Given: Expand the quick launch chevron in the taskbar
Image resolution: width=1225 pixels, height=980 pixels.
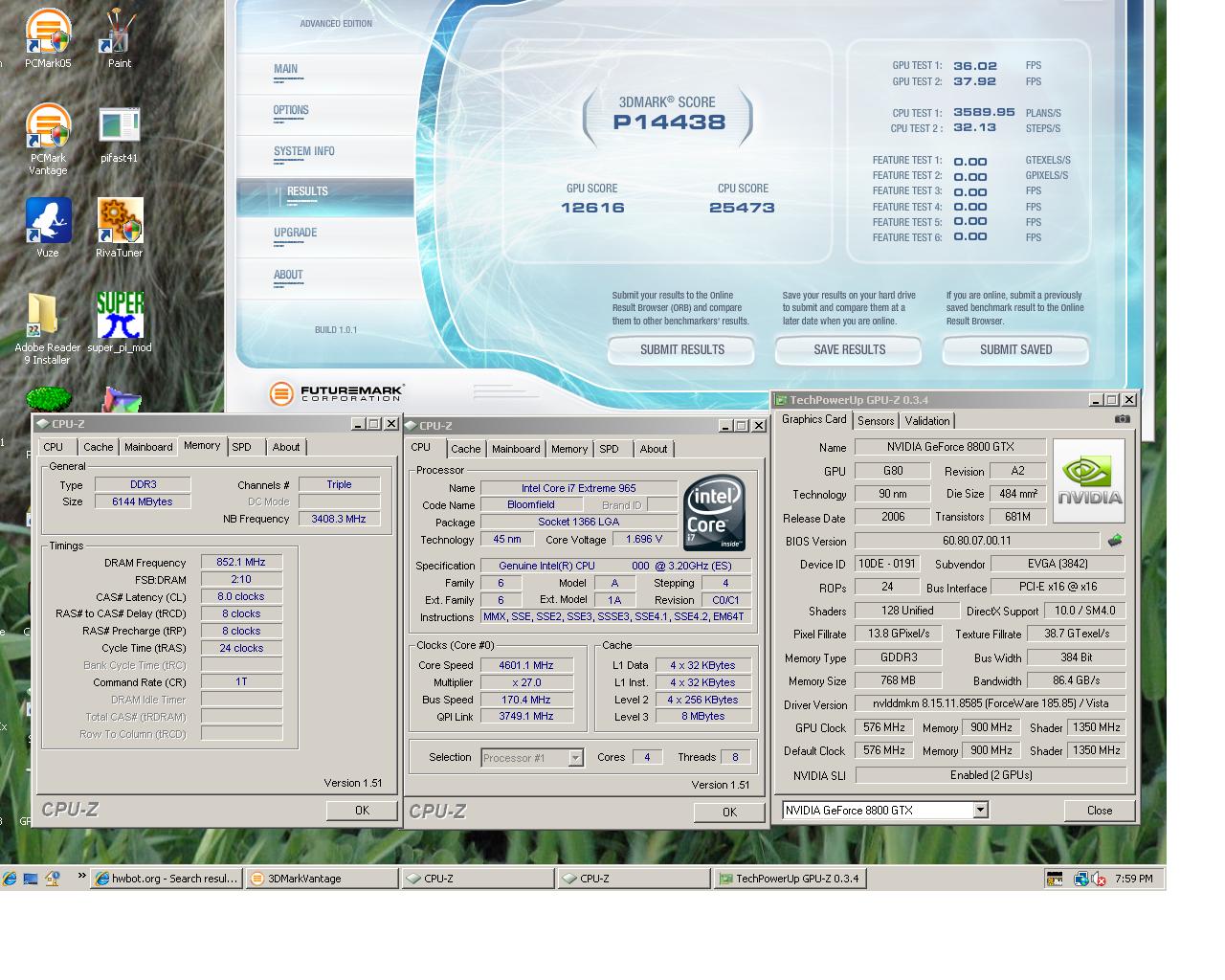Looking at the screenshot, I should (81, 876).
